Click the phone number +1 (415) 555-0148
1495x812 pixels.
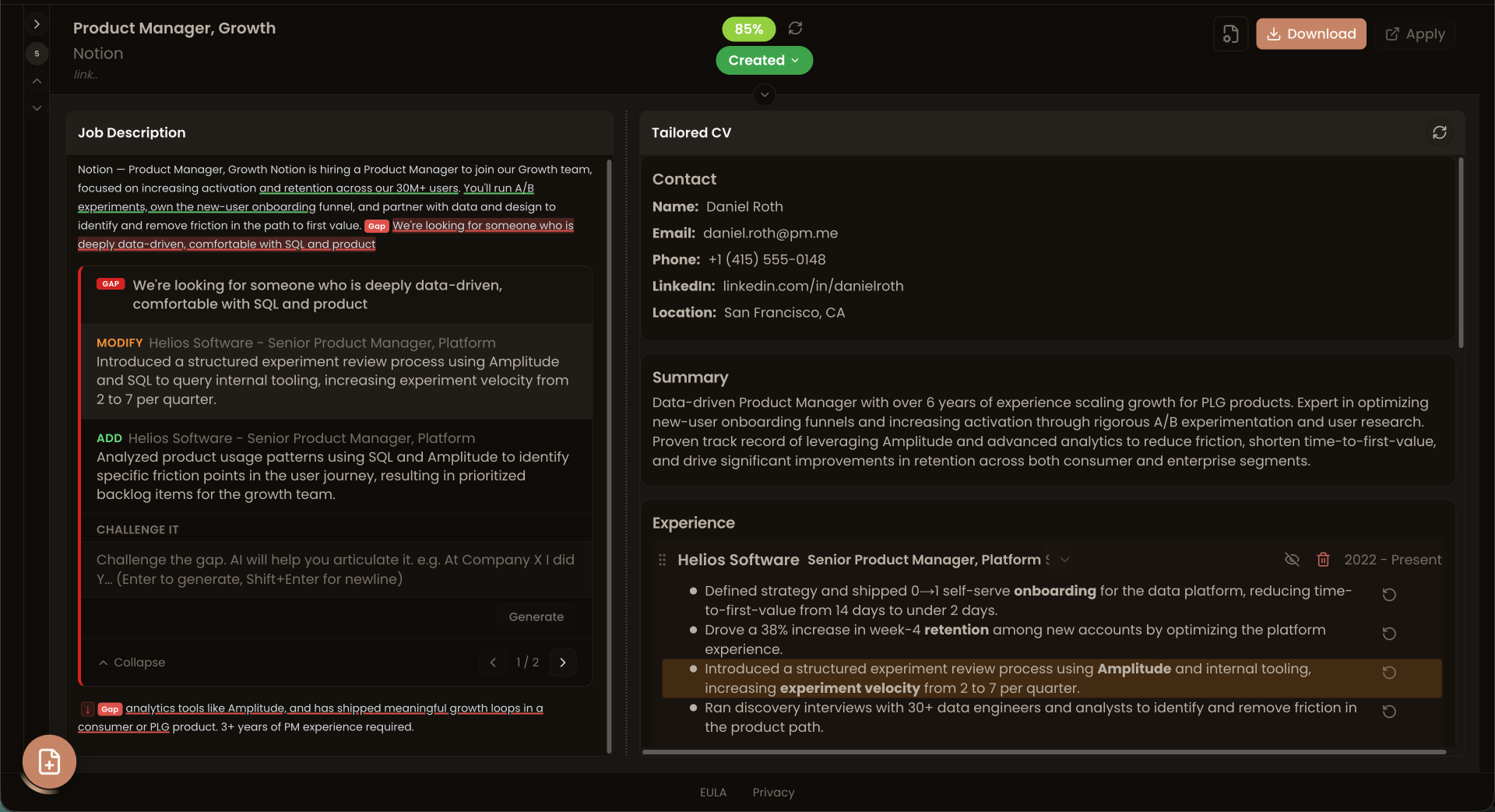(x=767, y=260)
